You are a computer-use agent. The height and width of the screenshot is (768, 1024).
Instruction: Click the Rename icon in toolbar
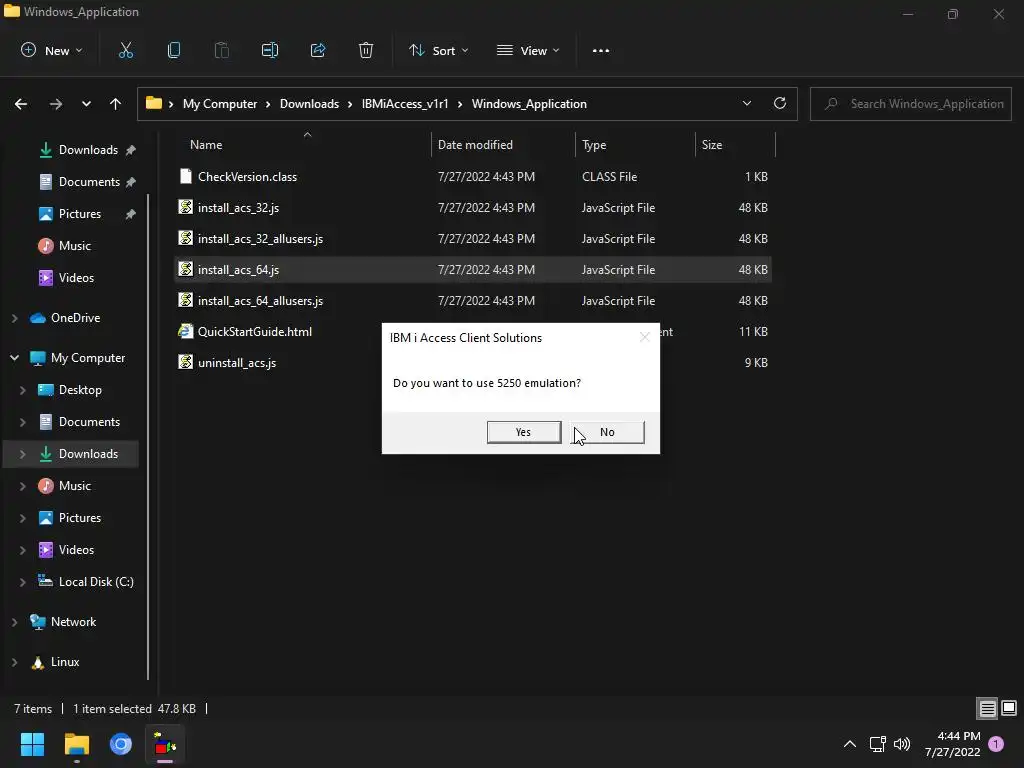(270, 50)
